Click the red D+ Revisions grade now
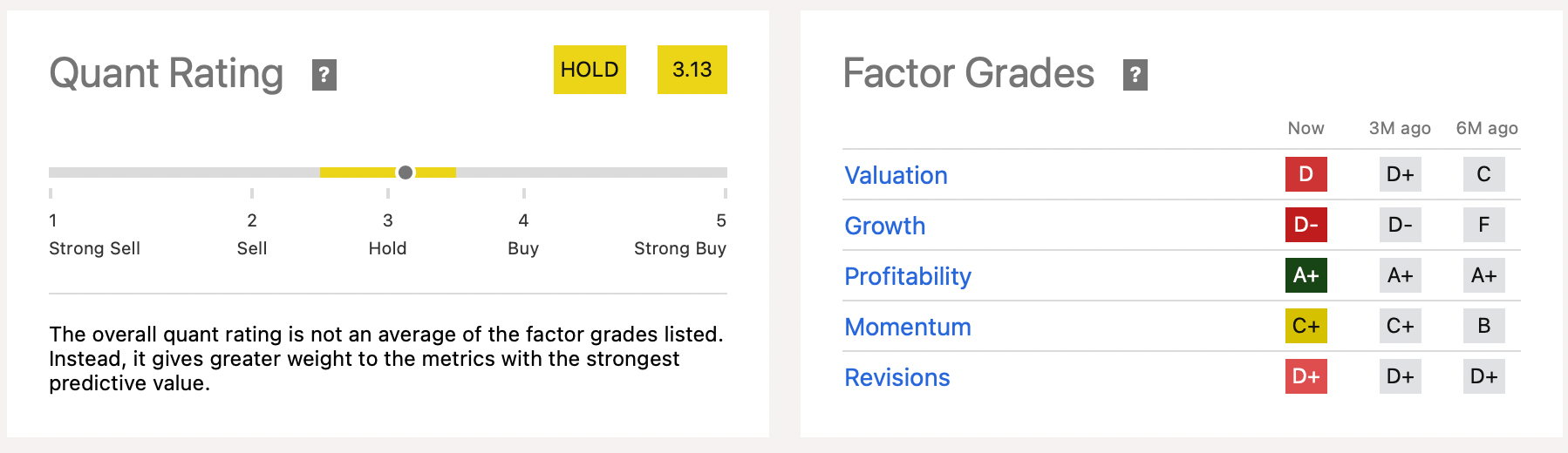 (1306, 376)
